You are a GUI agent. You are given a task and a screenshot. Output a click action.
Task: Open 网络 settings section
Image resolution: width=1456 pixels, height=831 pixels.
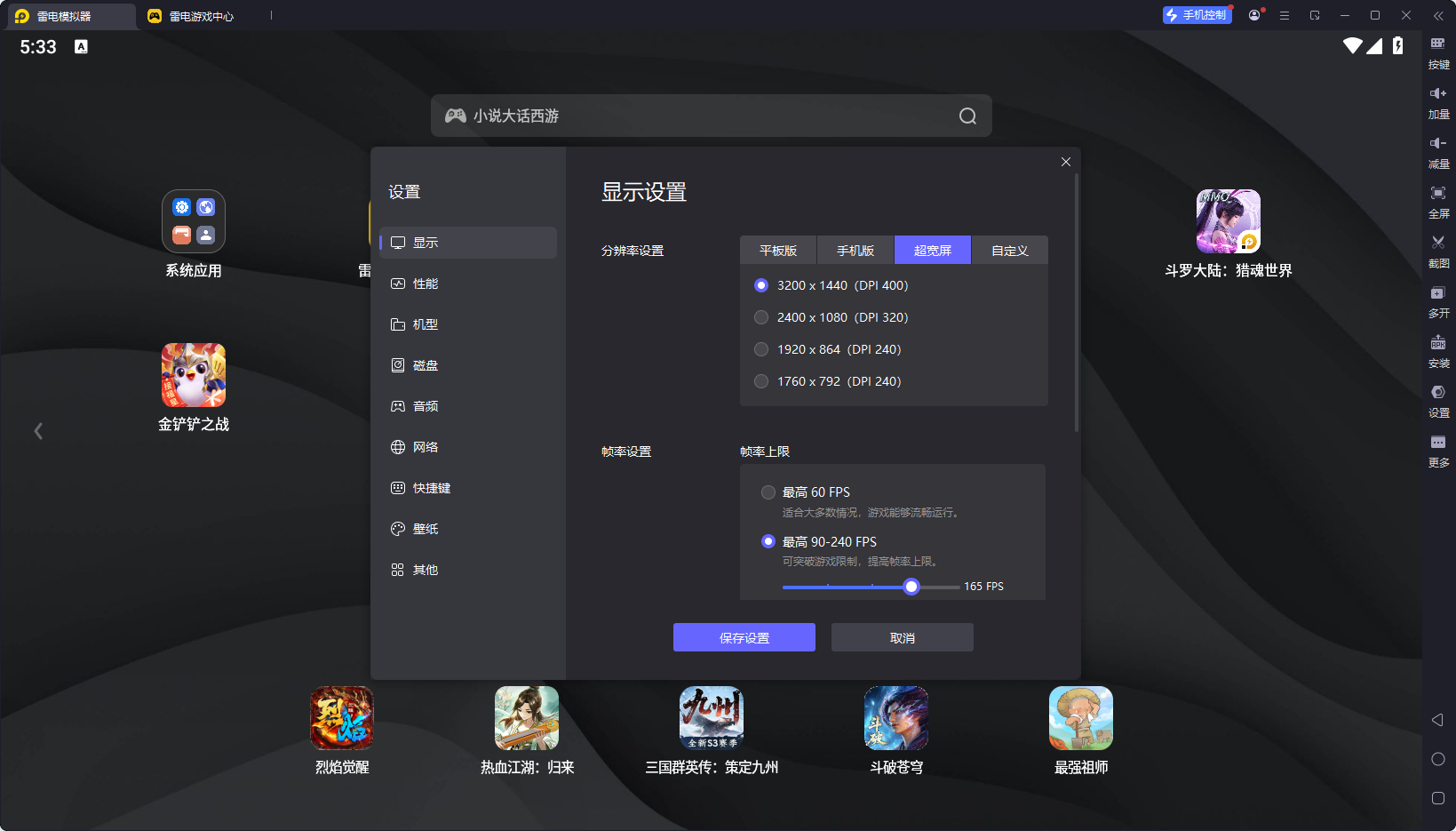click(468, 447)
